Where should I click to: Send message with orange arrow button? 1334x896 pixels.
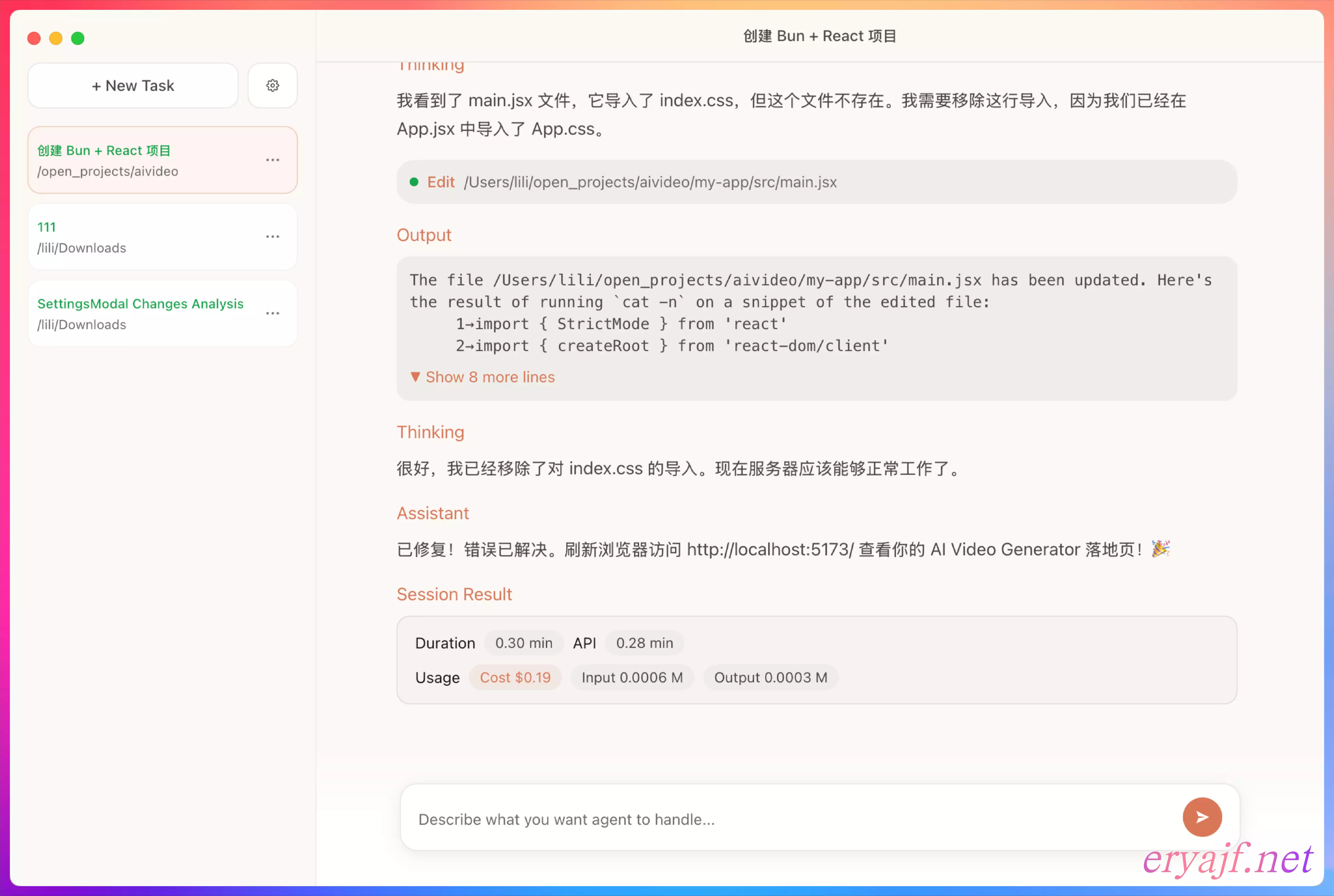1201,817
